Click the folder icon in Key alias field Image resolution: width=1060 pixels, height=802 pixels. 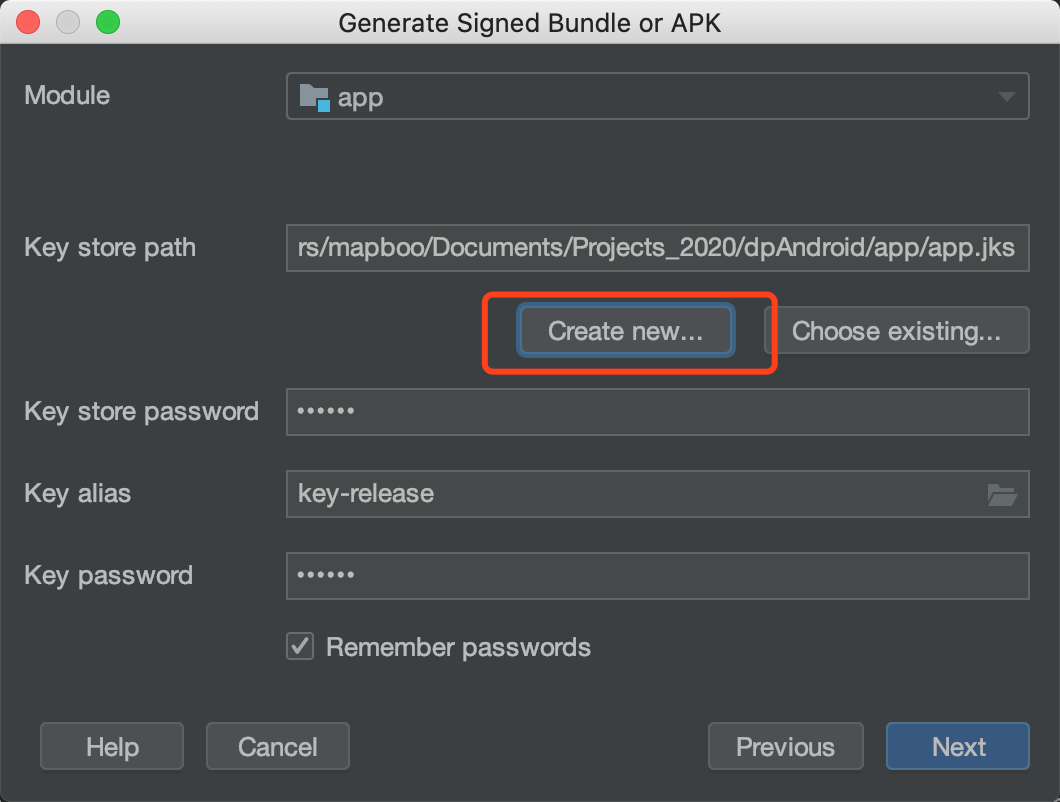coord(1001,494)
